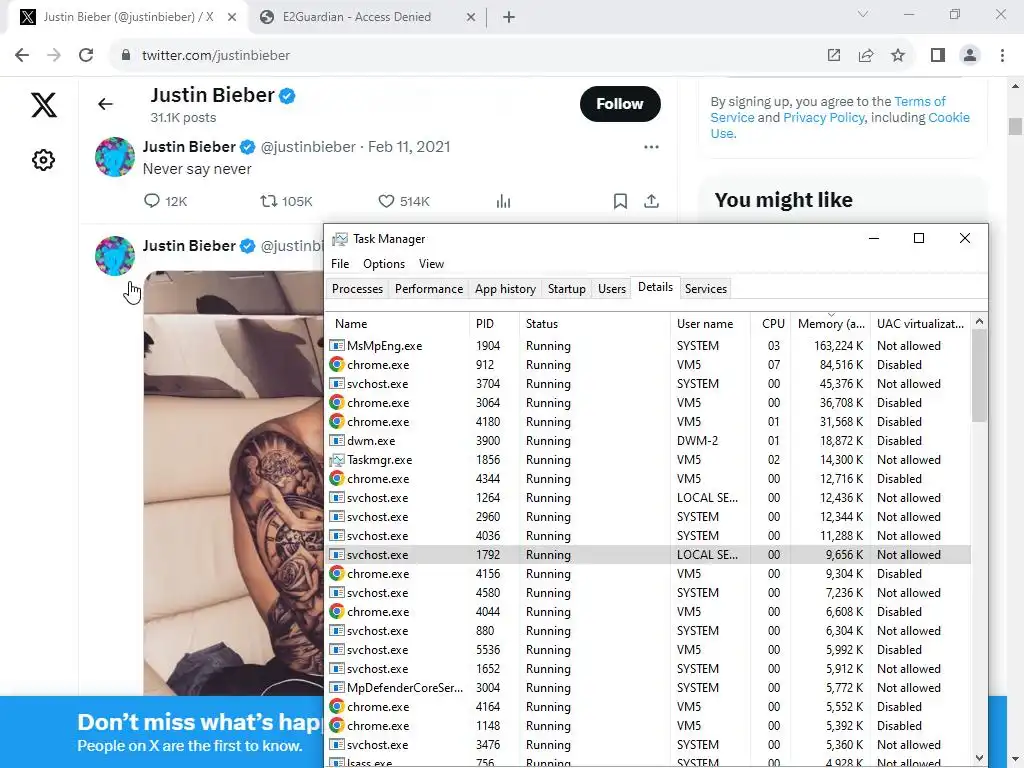Click the Task Manager scroll up arrow
The height and width of the screenshot is (768, 1024).
click(x=979, y=321)
